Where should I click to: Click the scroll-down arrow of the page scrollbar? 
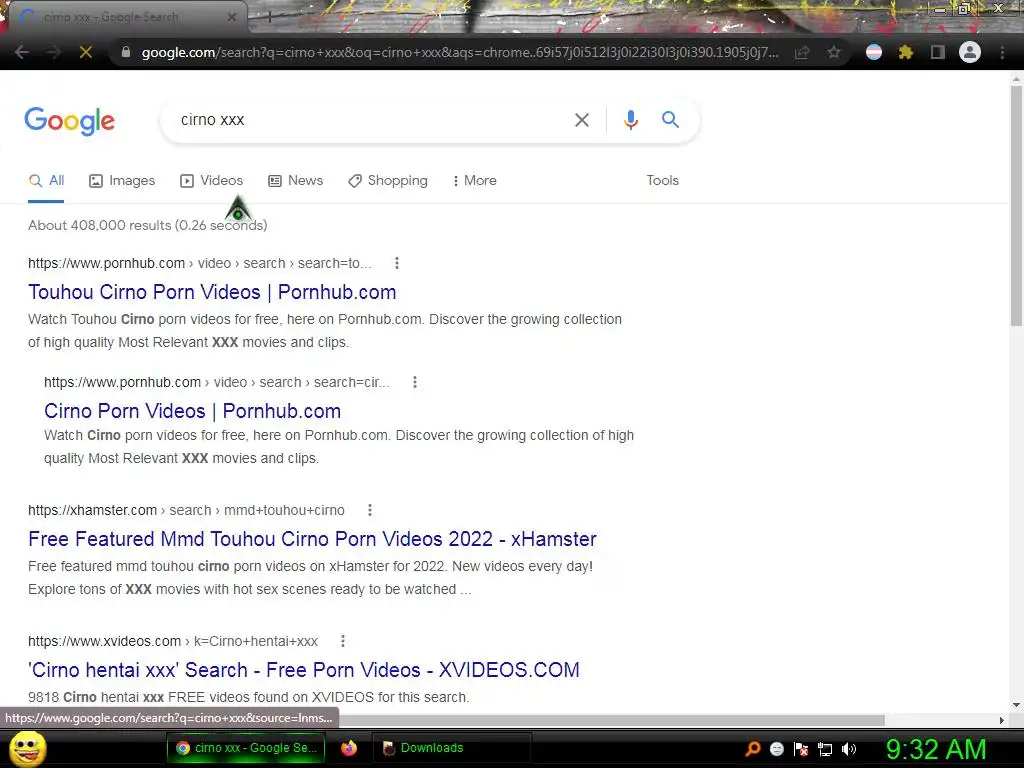(x=1016, y=705)
